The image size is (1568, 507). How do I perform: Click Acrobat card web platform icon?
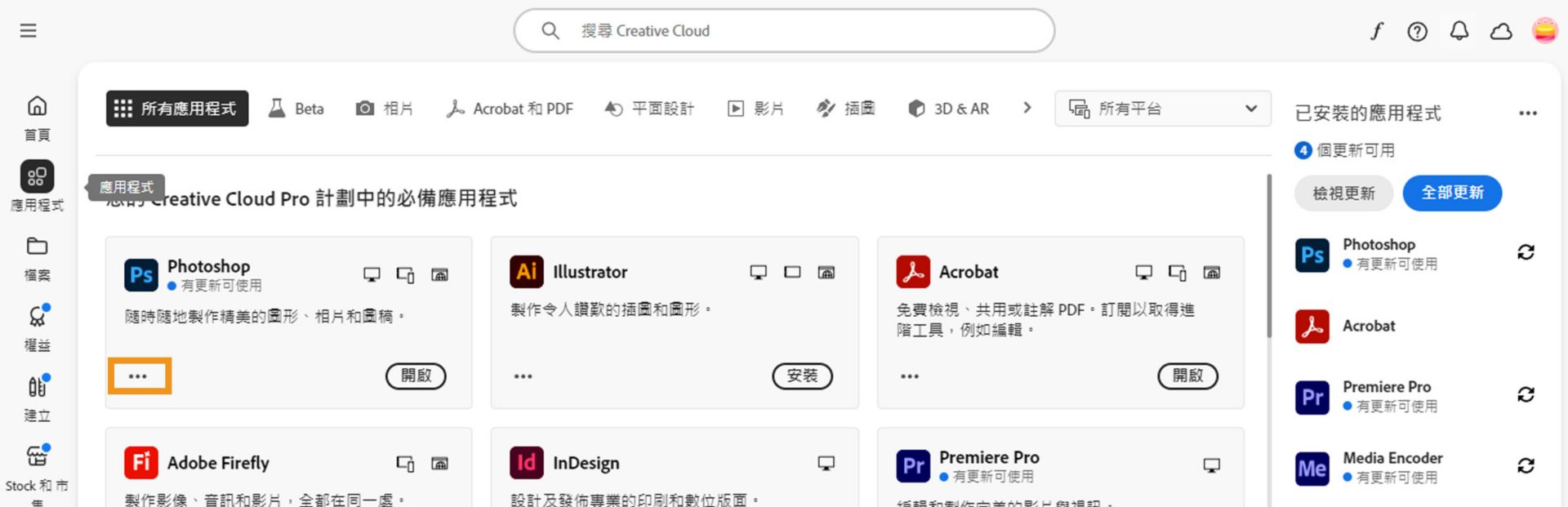1212,273
